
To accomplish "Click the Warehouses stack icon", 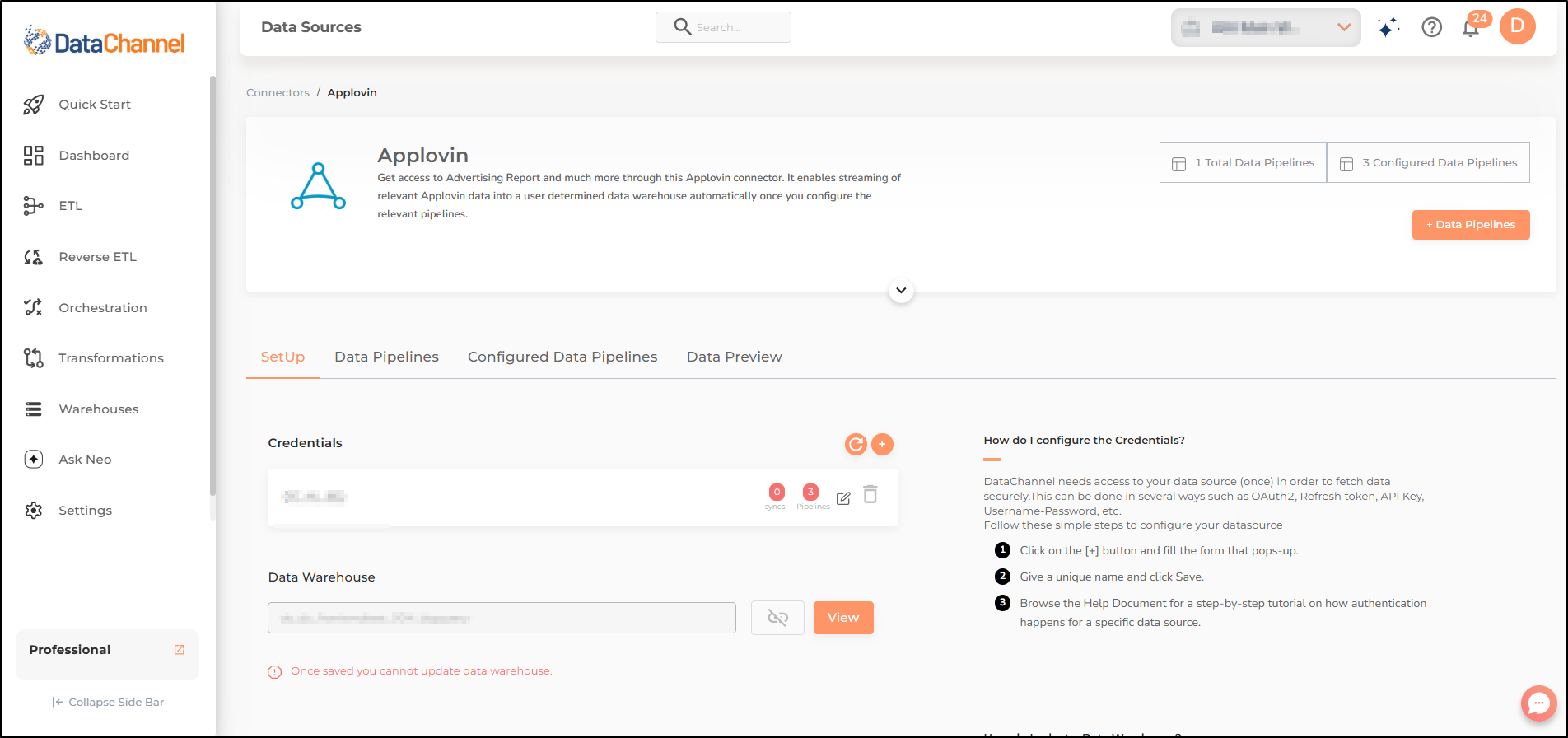I will (x=33, y=409).
